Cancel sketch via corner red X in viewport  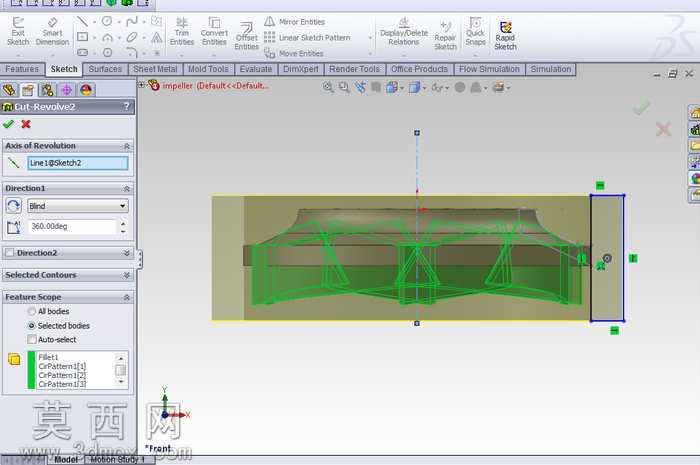click(x=663, y=129)
